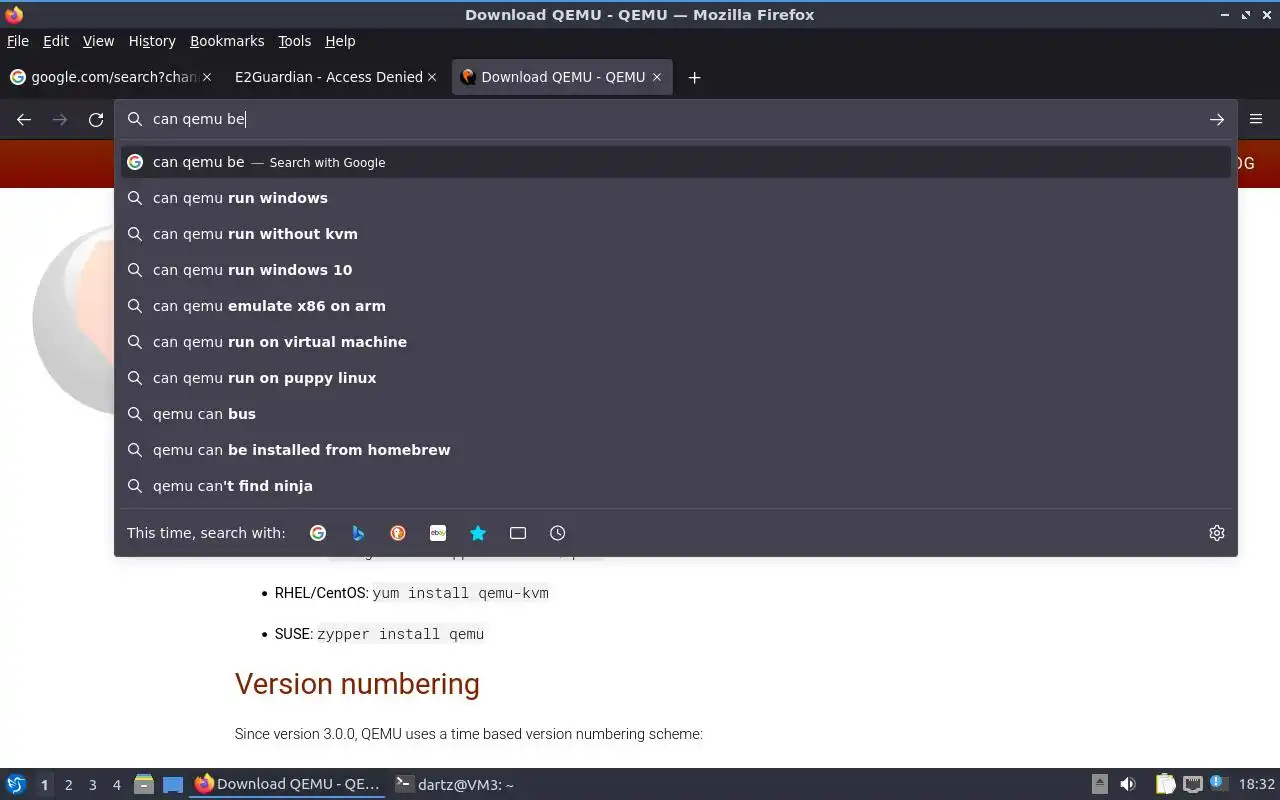
Task: Open a new tab with the plus button
Action: click(694, 78)
